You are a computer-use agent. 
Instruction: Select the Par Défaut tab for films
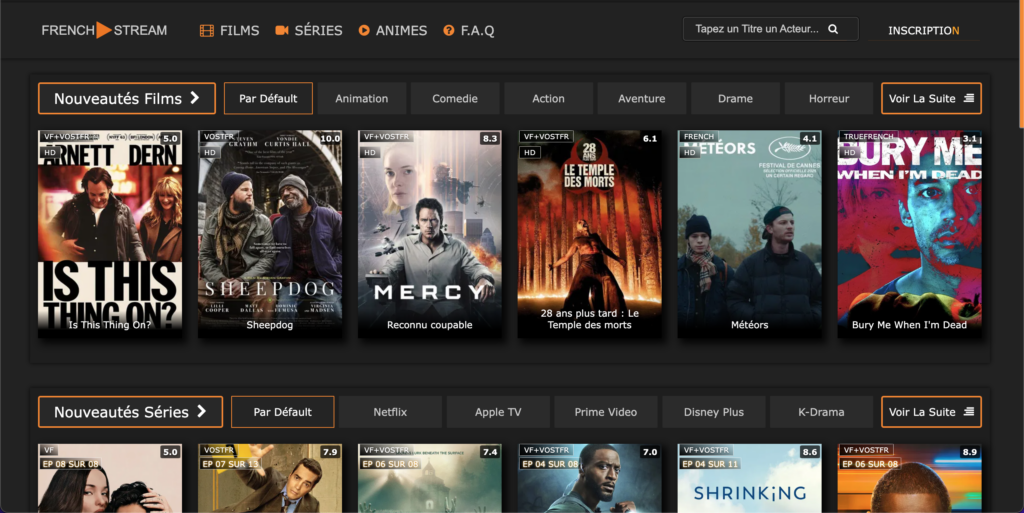(x=268, y=99)
